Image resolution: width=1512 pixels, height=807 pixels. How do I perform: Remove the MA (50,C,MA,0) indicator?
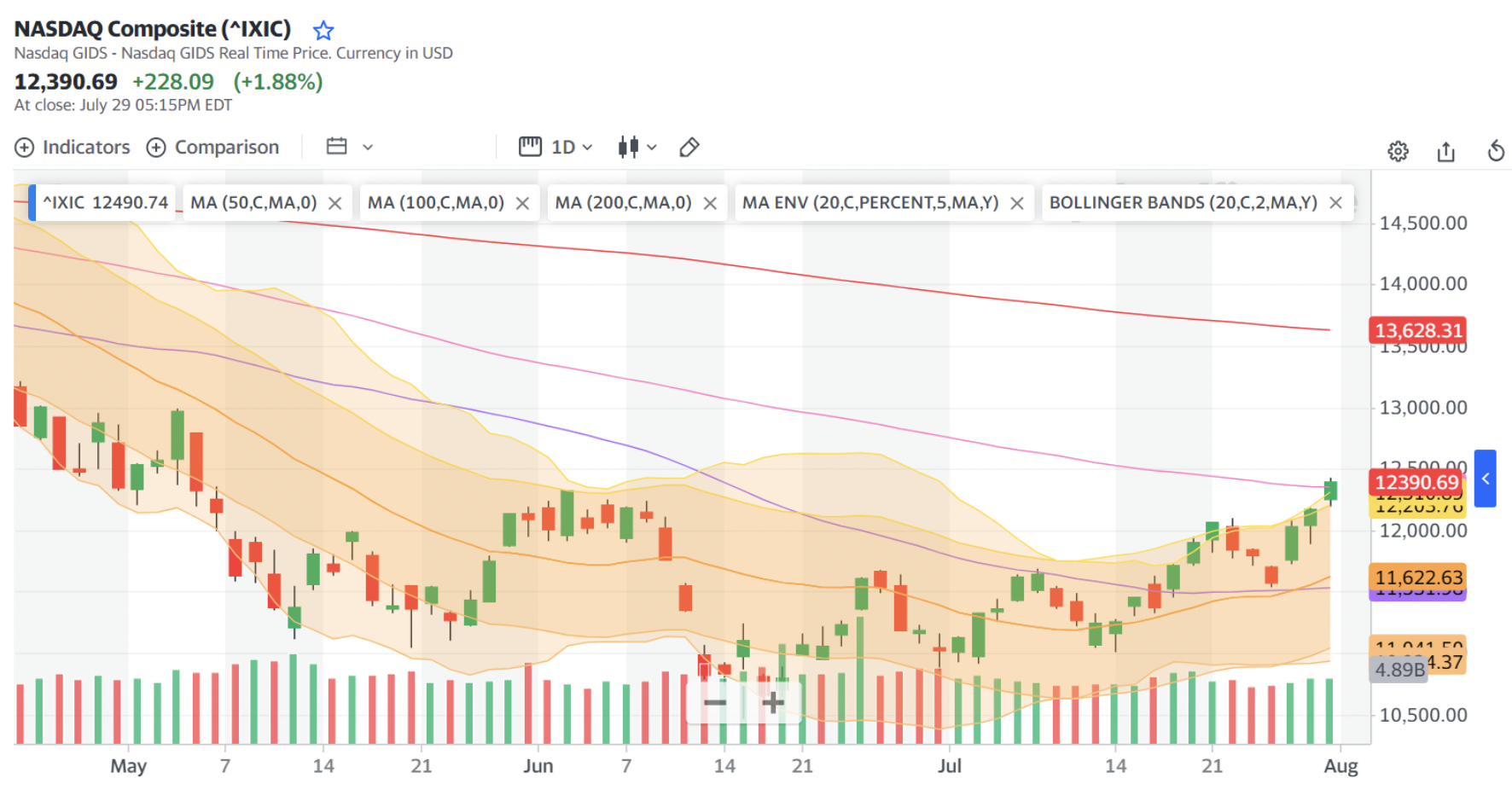(x=335, y=203)
